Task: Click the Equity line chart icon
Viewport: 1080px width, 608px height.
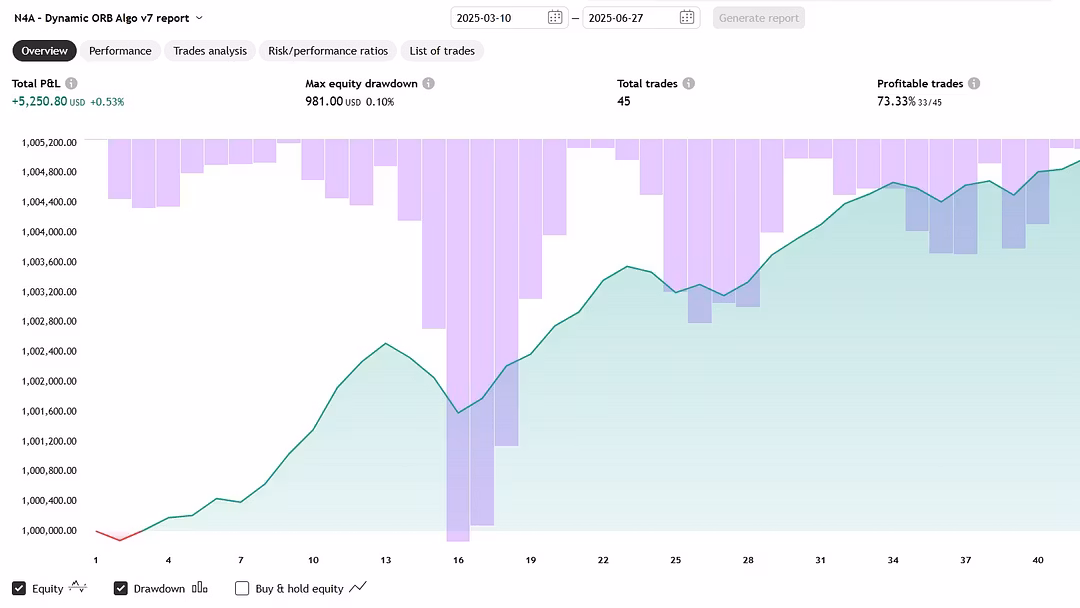Action: click(78, 587)
